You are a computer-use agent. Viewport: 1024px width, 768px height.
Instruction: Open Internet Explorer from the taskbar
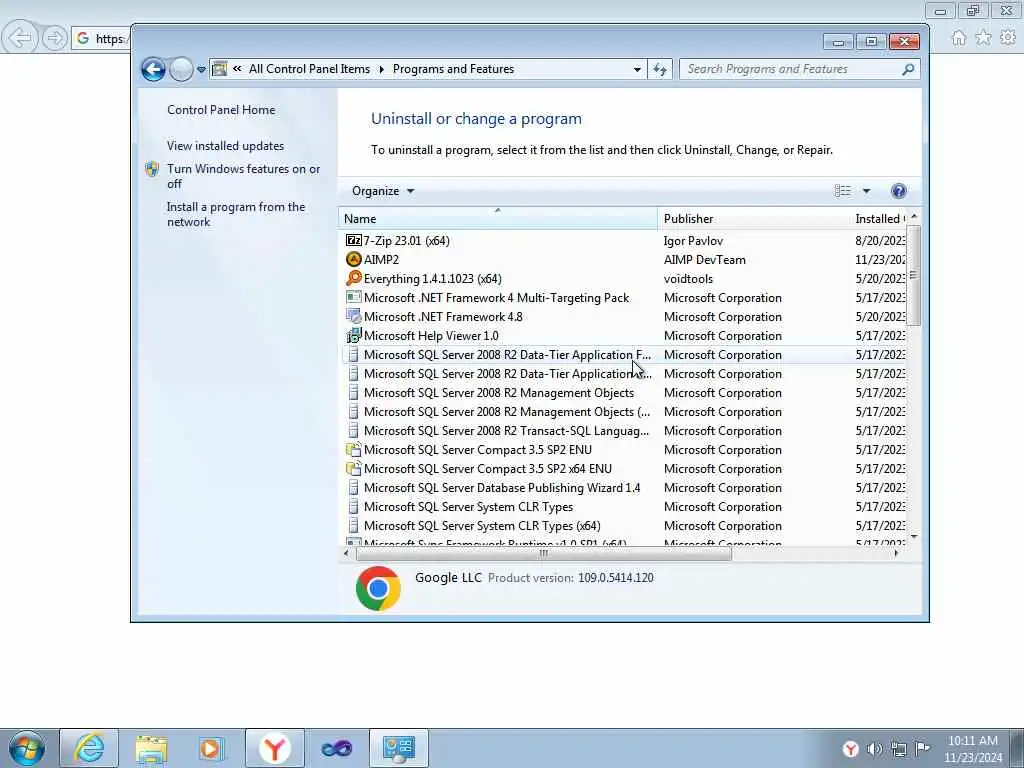[x=89, y=748]
